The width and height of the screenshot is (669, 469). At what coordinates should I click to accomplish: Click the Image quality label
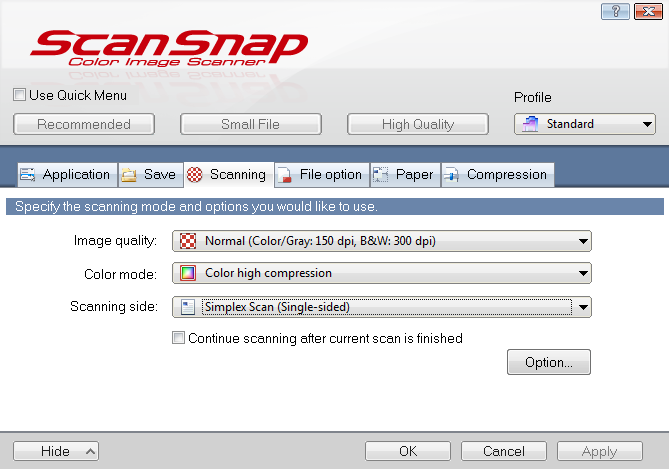tap(115, 241)
